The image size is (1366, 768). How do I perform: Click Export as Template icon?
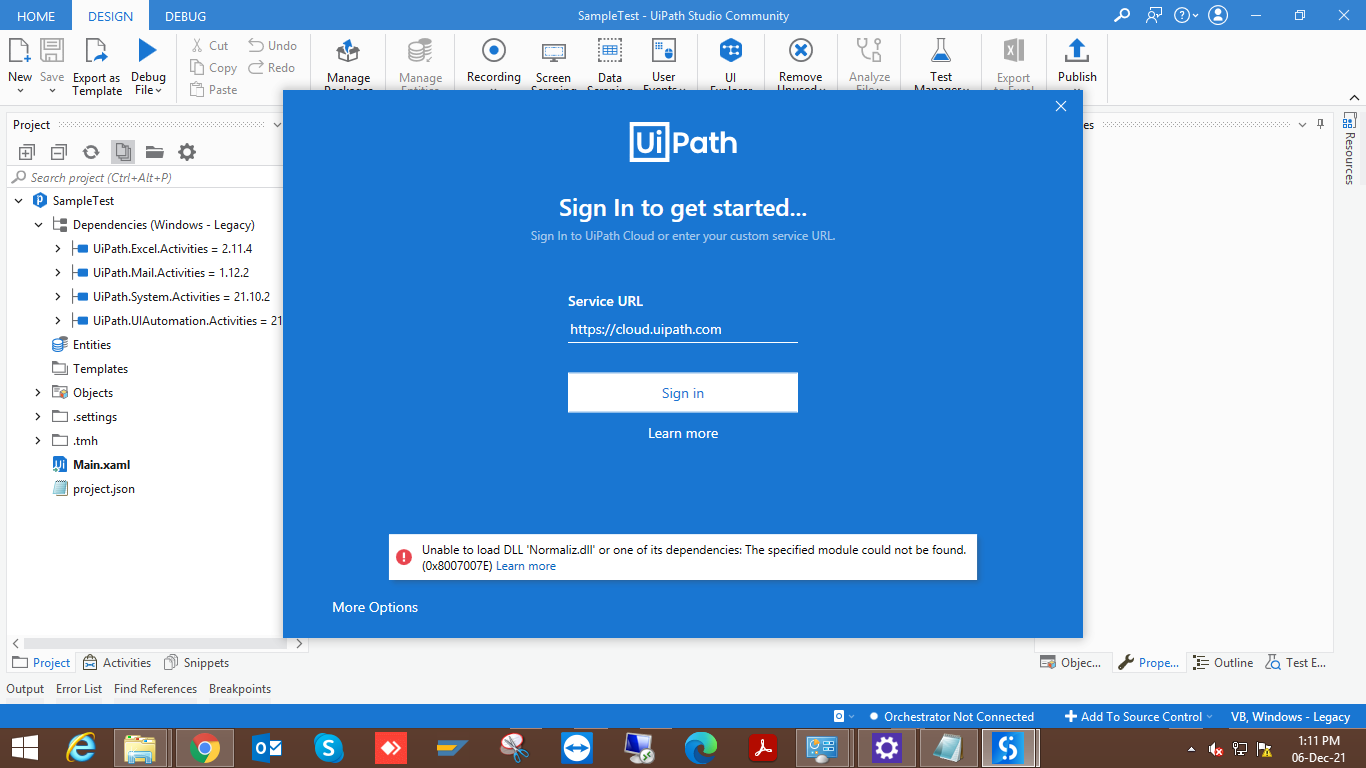(96, 52)
